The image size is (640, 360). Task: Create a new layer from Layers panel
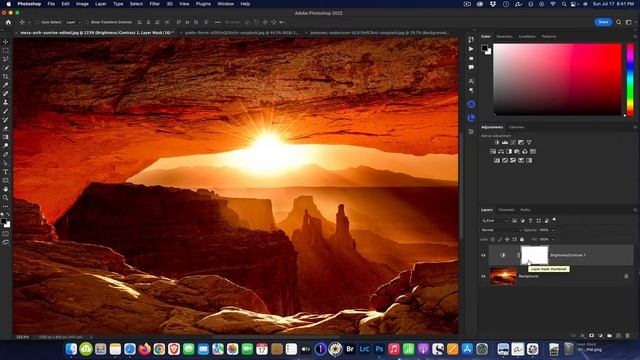[x=618, y=336]
